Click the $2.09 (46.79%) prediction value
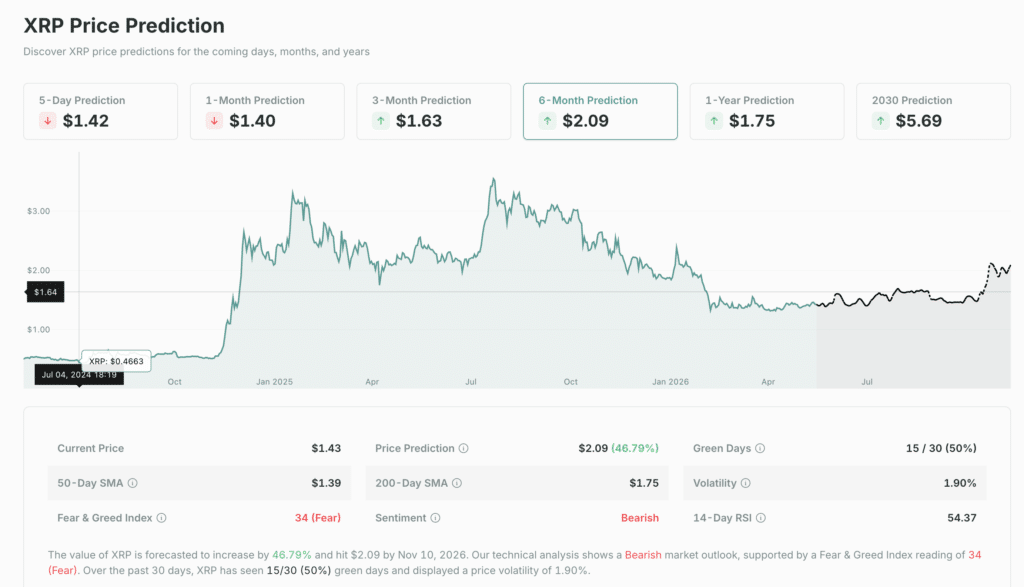 (618, 448)
